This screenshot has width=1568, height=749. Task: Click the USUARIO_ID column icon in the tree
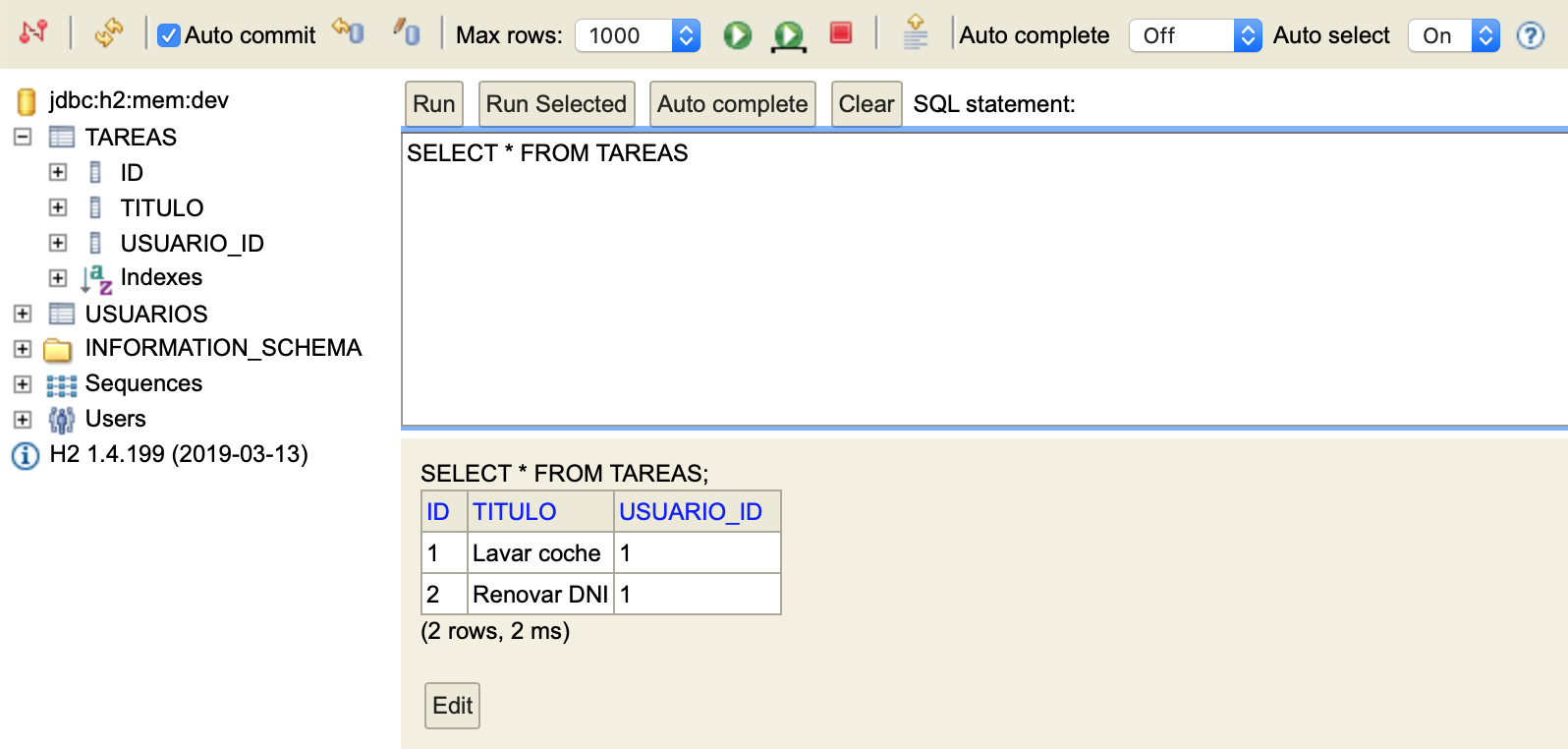click(95, 243)
